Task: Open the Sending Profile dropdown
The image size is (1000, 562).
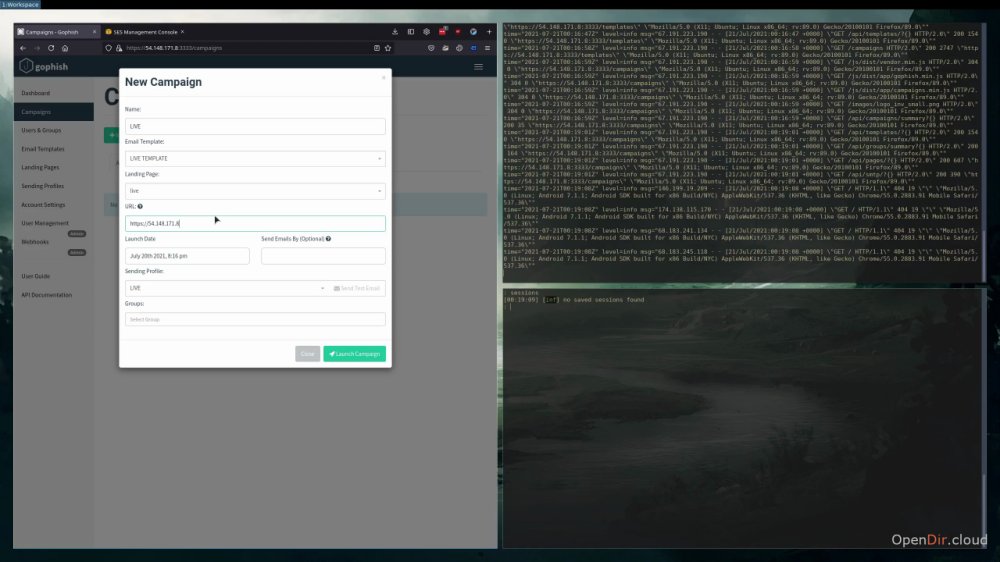Action: (x=226, y=288)
